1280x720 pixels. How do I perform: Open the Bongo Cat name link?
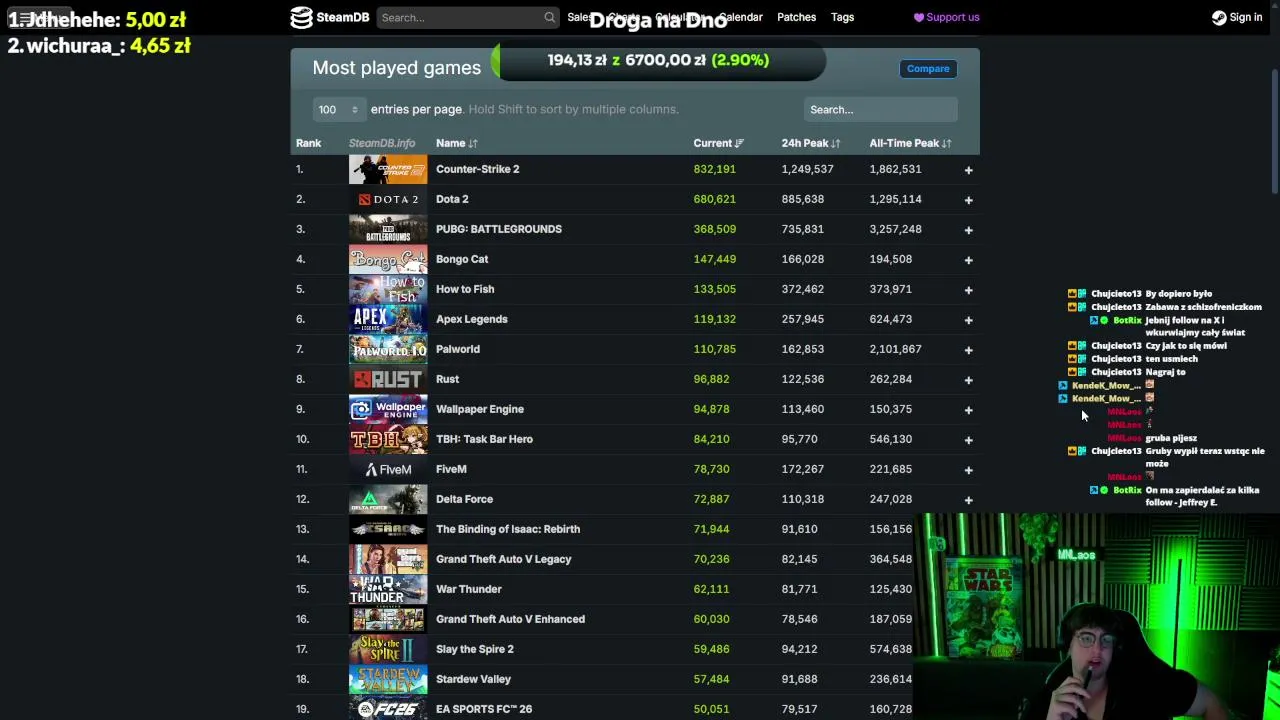(462, 259)
